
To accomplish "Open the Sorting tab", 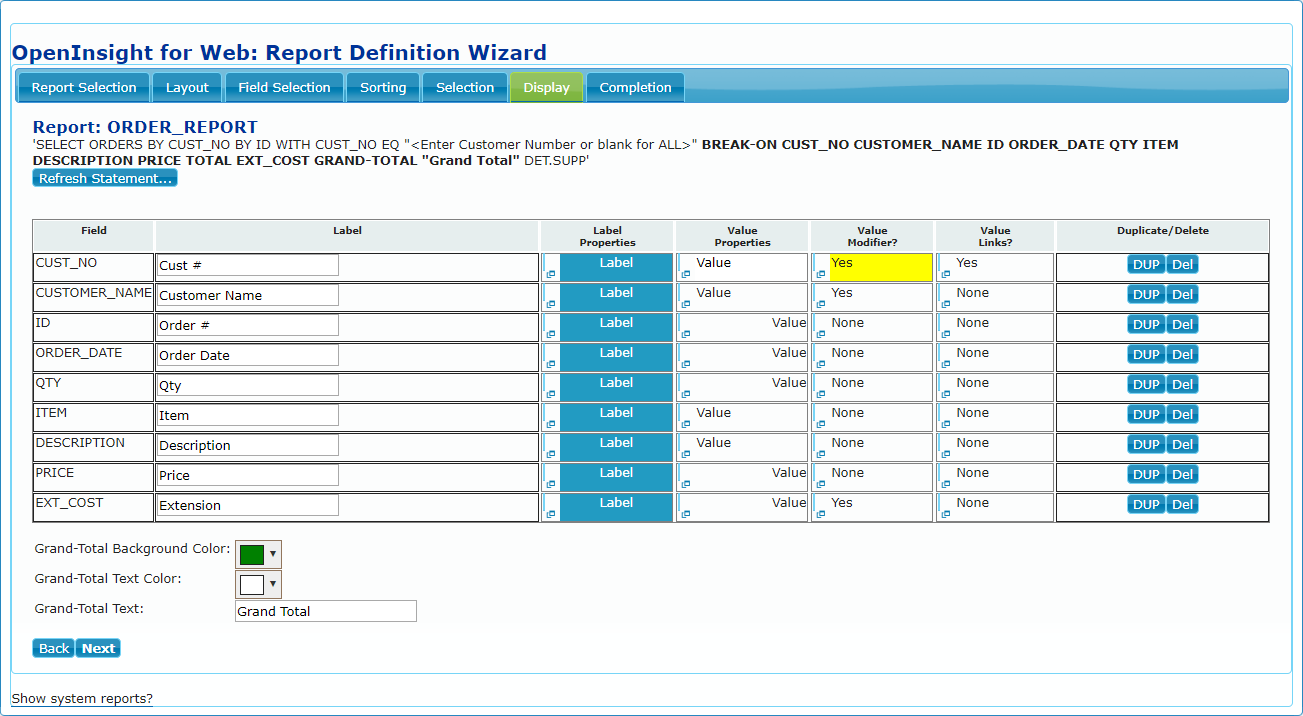I will click(x=383, y=87).
